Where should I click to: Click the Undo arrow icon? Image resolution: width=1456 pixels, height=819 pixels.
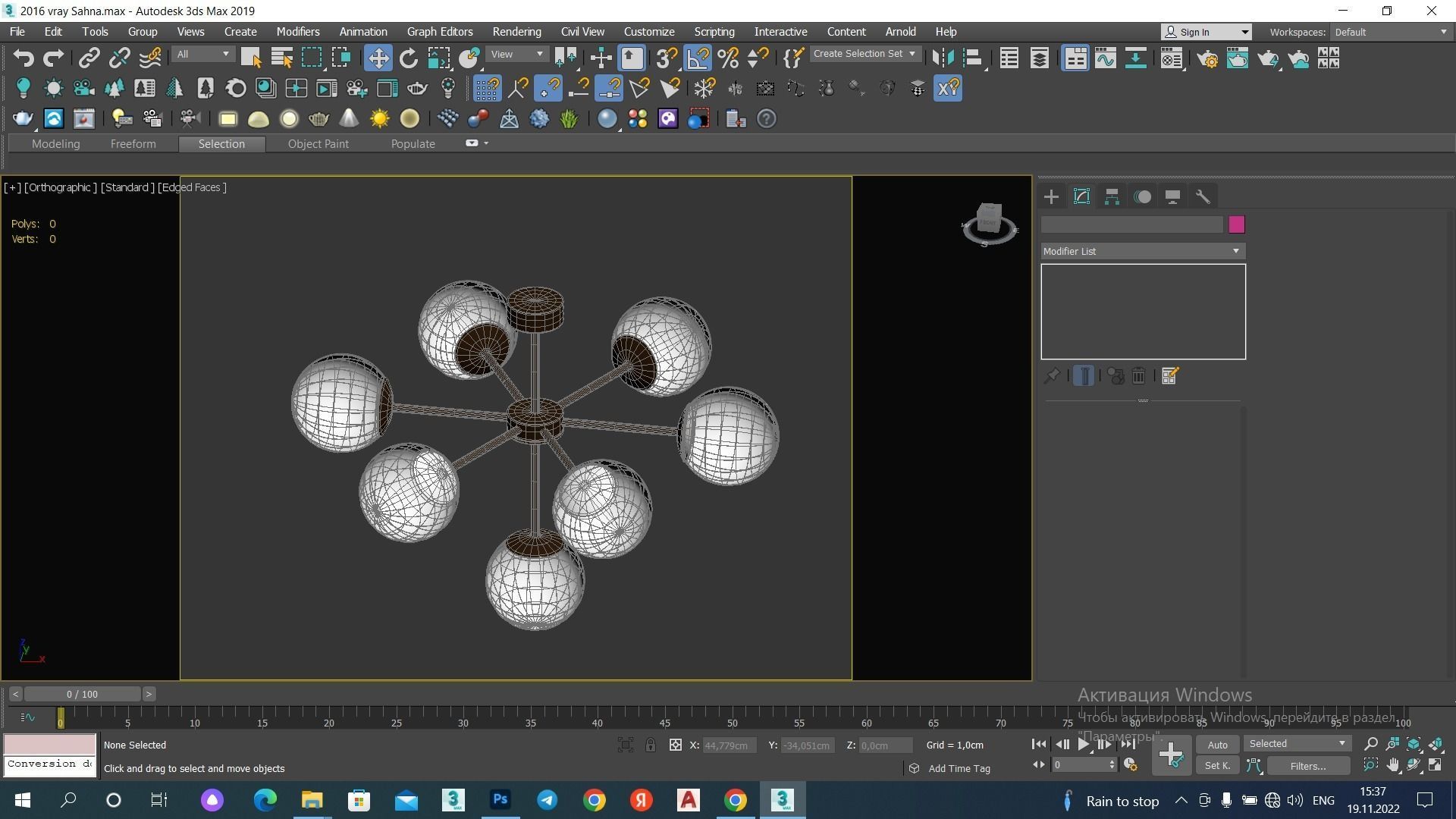click(24, 58)
